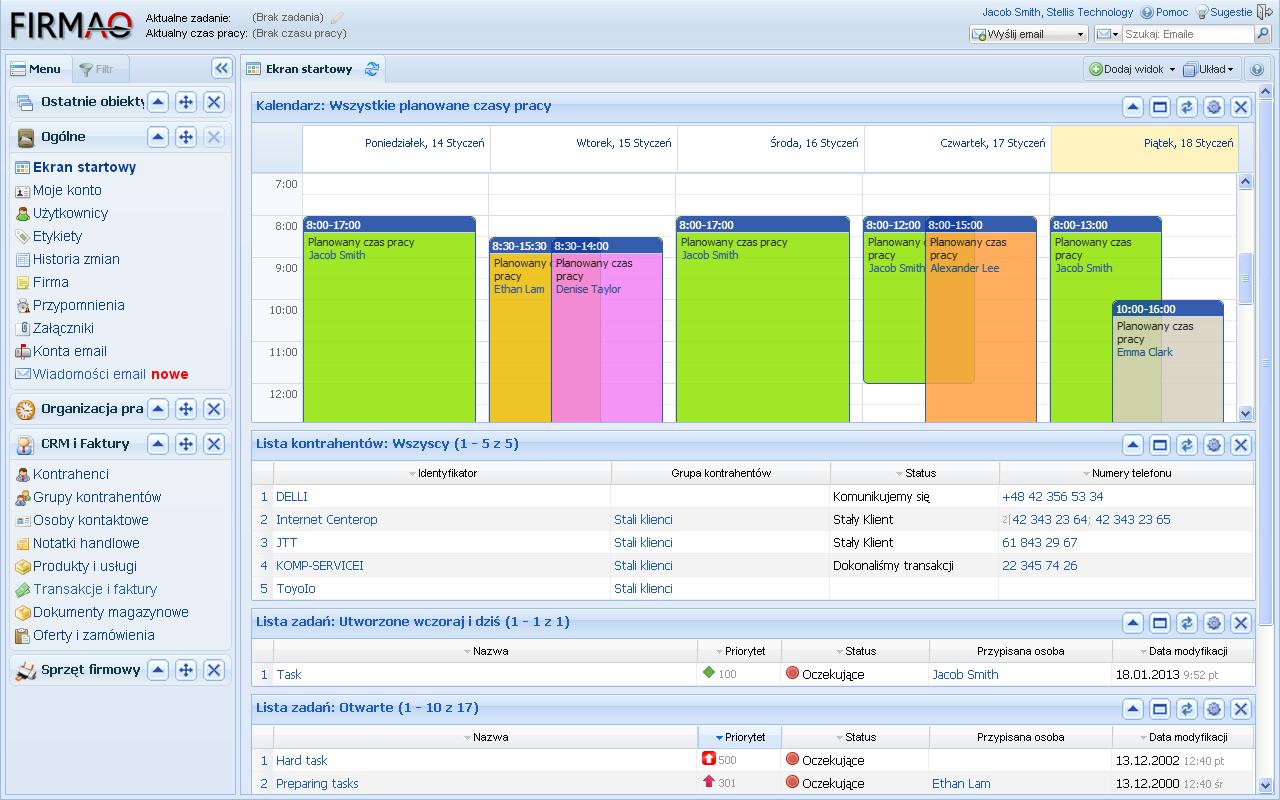Open the Układ dropdown menu
1280x800 pixels.
pos(1209,70)
